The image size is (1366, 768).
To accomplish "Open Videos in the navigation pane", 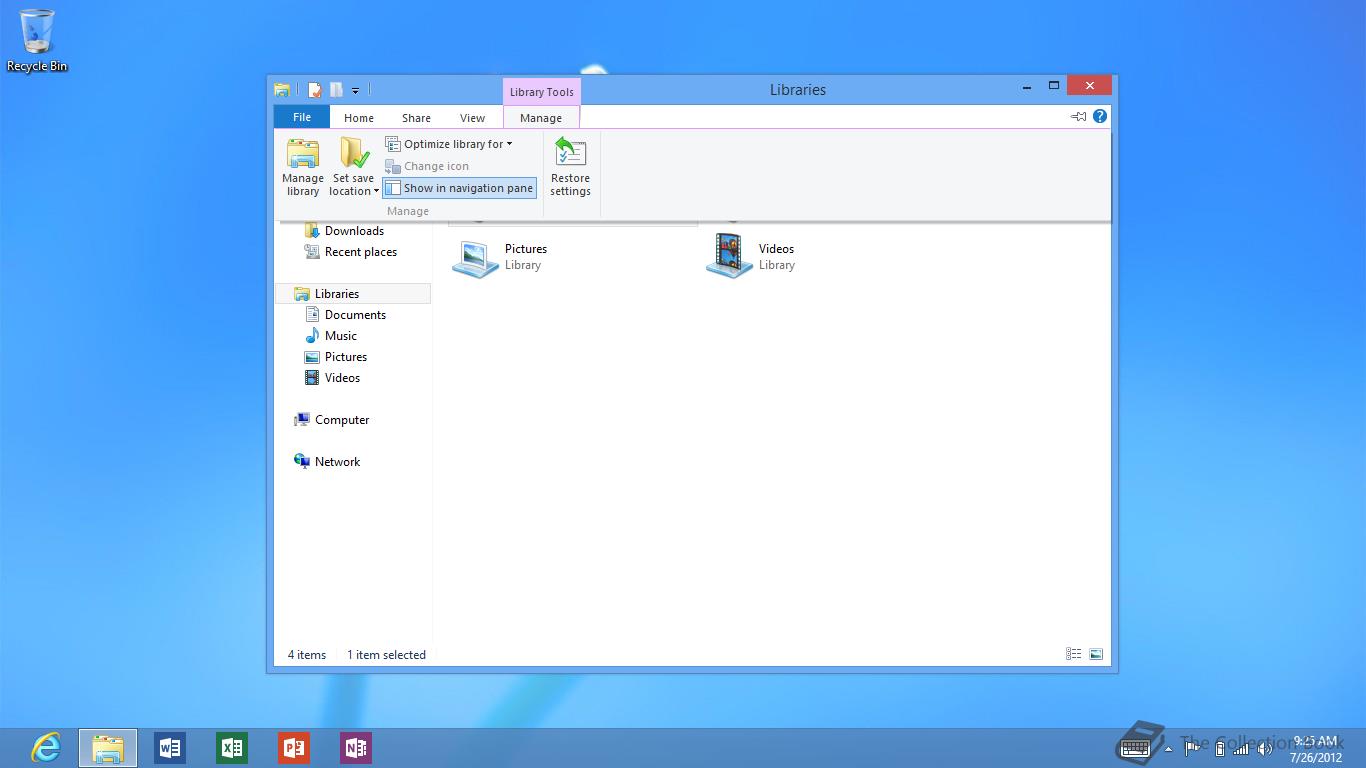I will pos(332,378).
